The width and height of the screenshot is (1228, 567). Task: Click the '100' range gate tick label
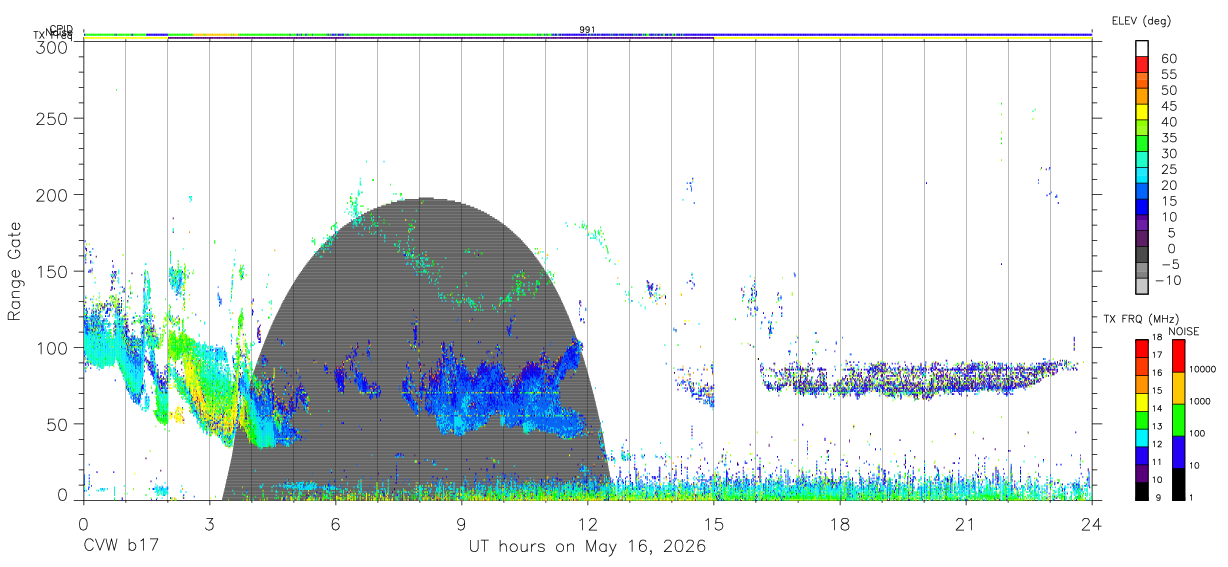pyautogui.click(x=53, y=347)
